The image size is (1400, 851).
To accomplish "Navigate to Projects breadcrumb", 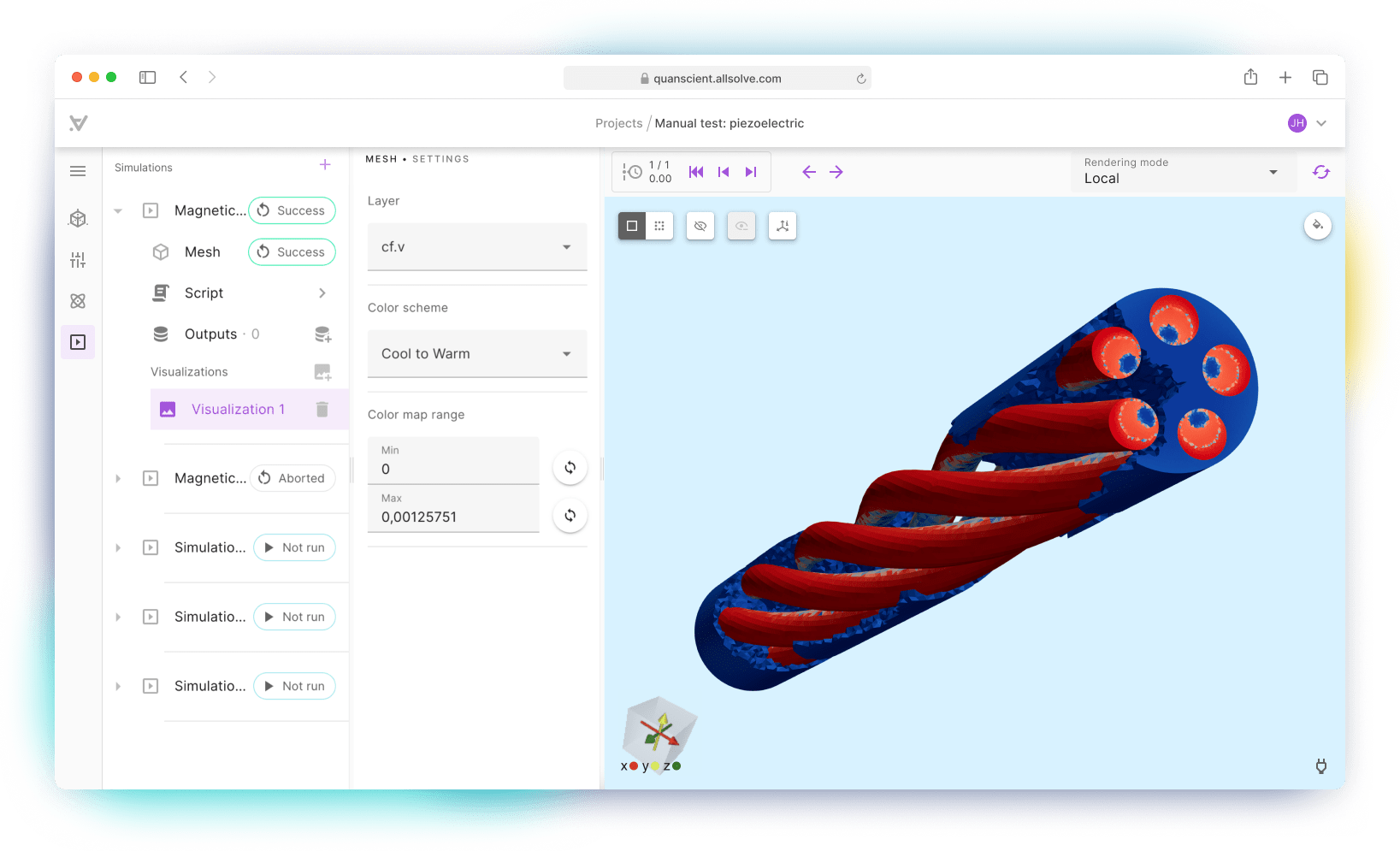I will point(618,123).
